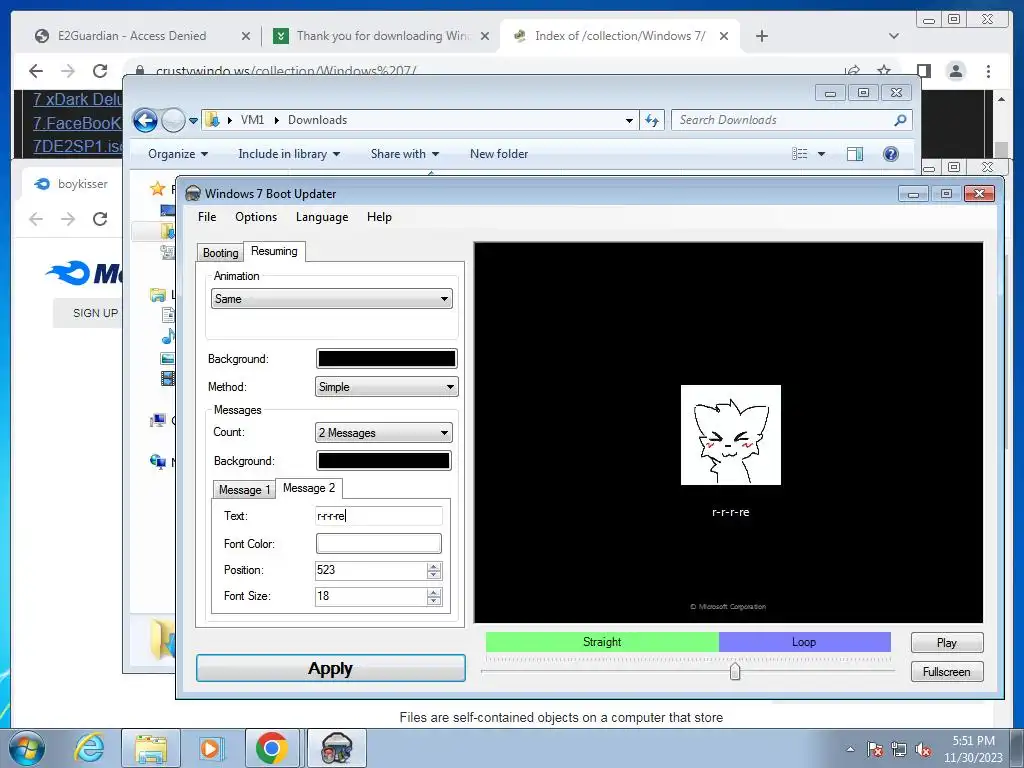Screen dimensions: 1024x768
Task: Open the Method dropdown set to Simple
Action: tap(386, 387)
